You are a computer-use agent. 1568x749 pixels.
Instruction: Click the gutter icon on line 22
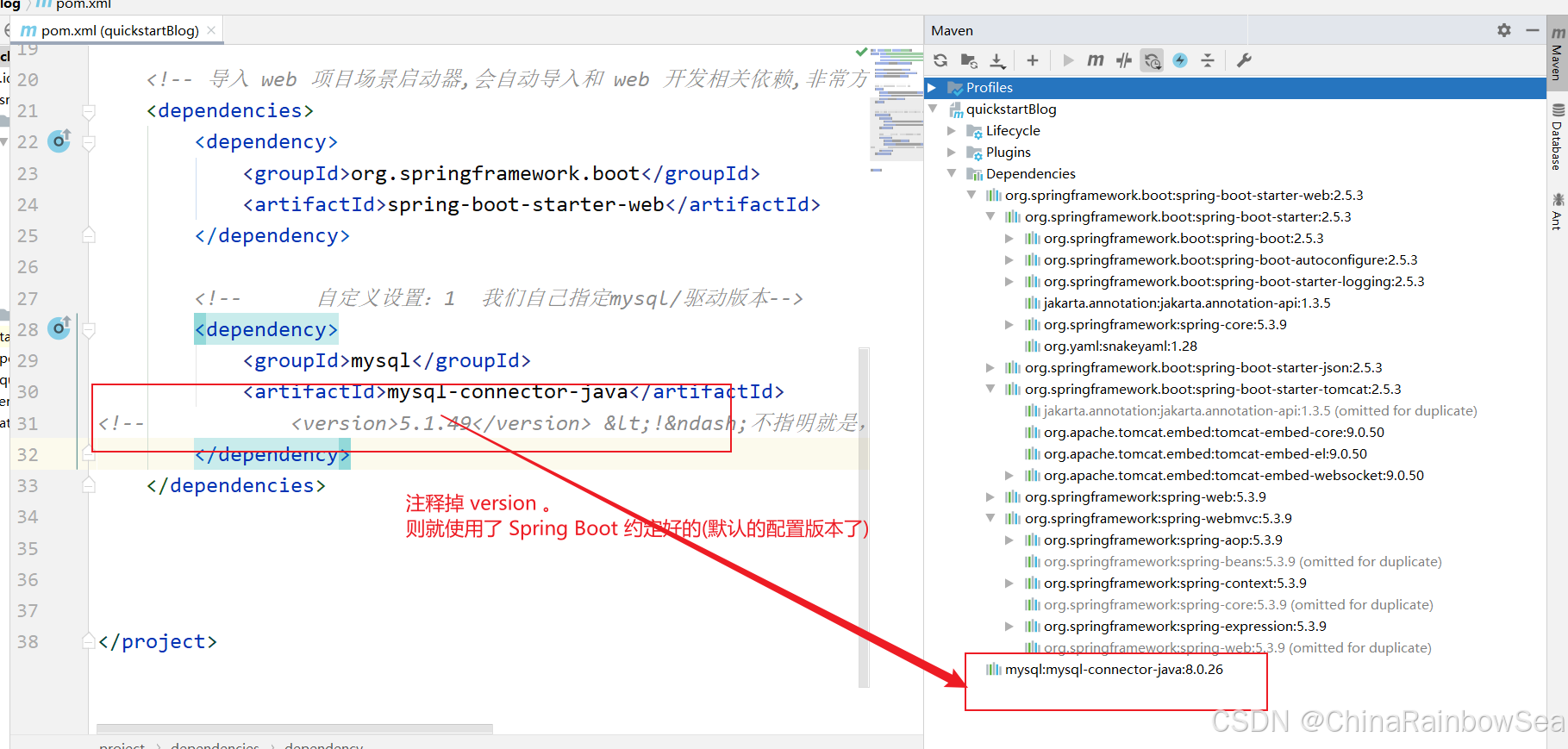(x=59, y=140)
